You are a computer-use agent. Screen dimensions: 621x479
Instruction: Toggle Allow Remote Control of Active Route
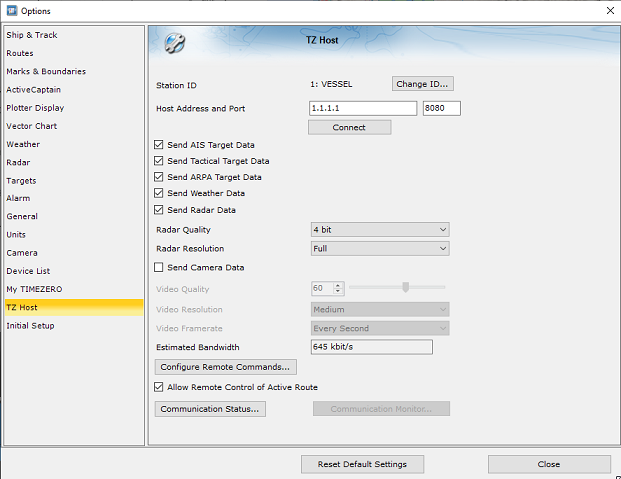point(158,387)
